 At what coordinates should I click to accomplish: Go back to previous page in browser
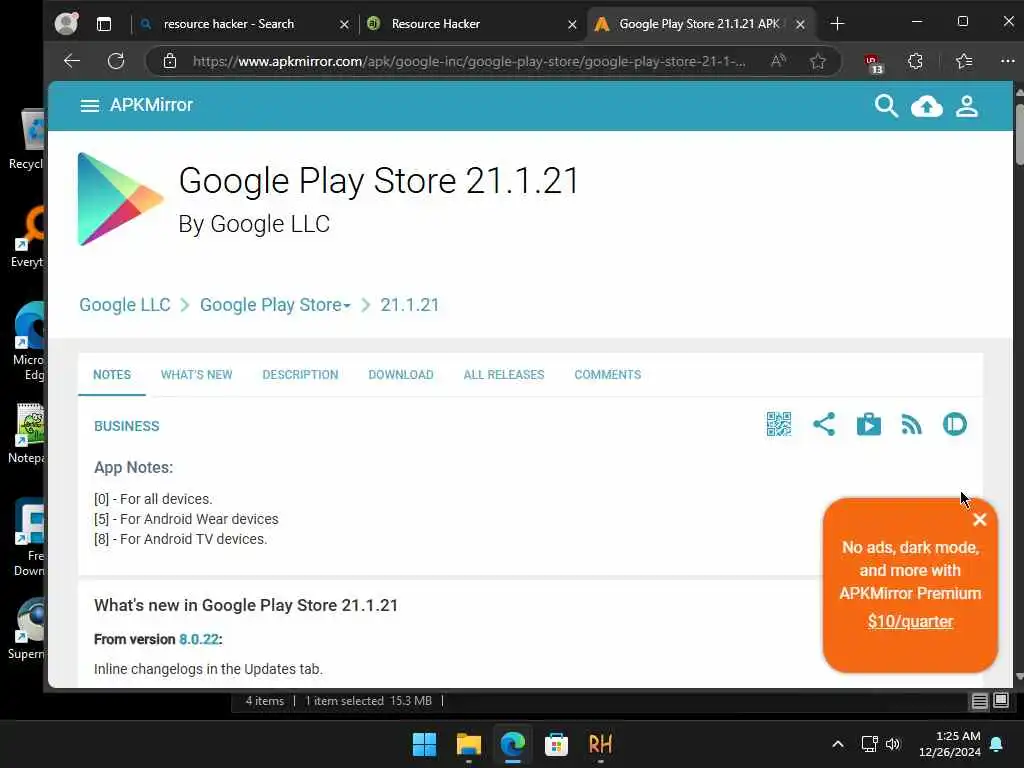72,61
